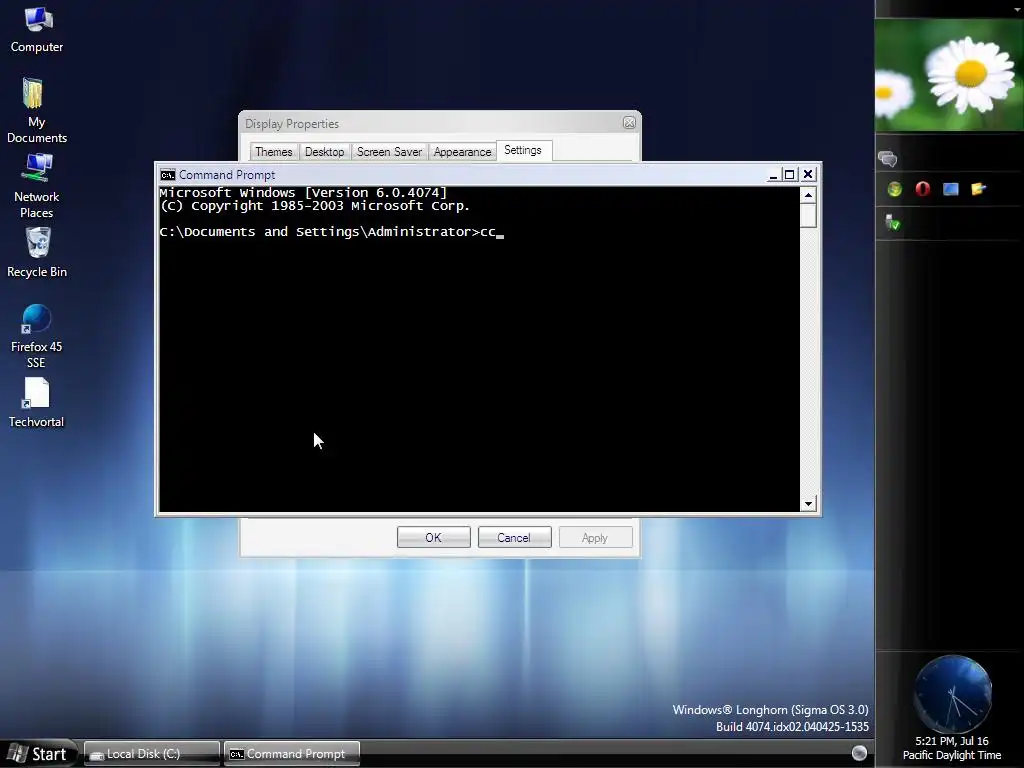The width and height of the screenshot is (1024, 768).
Task: Click Apply in Display Properties
Action: tap(596, 537)
